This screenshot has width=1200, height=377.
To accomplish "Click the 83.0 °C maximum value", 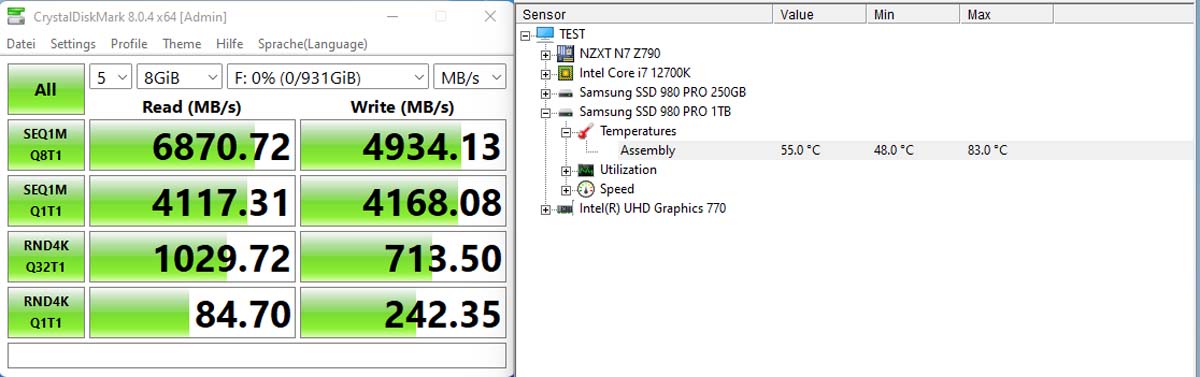I will [987, 151].
